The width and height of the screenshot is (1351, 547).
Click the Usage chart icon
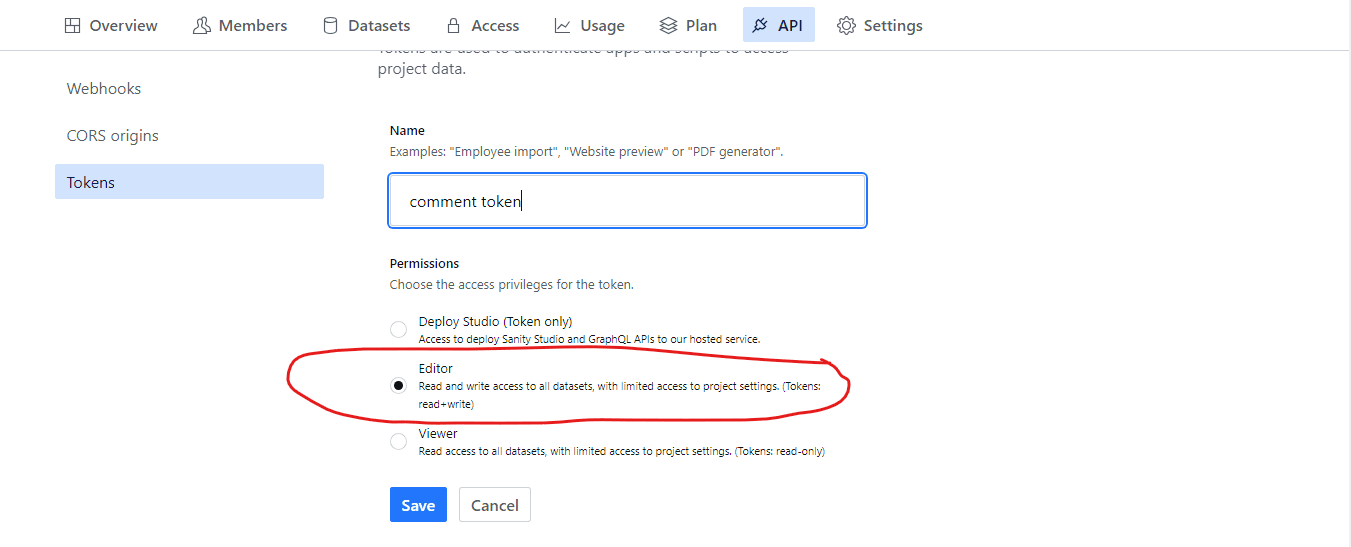click(563, 26)
